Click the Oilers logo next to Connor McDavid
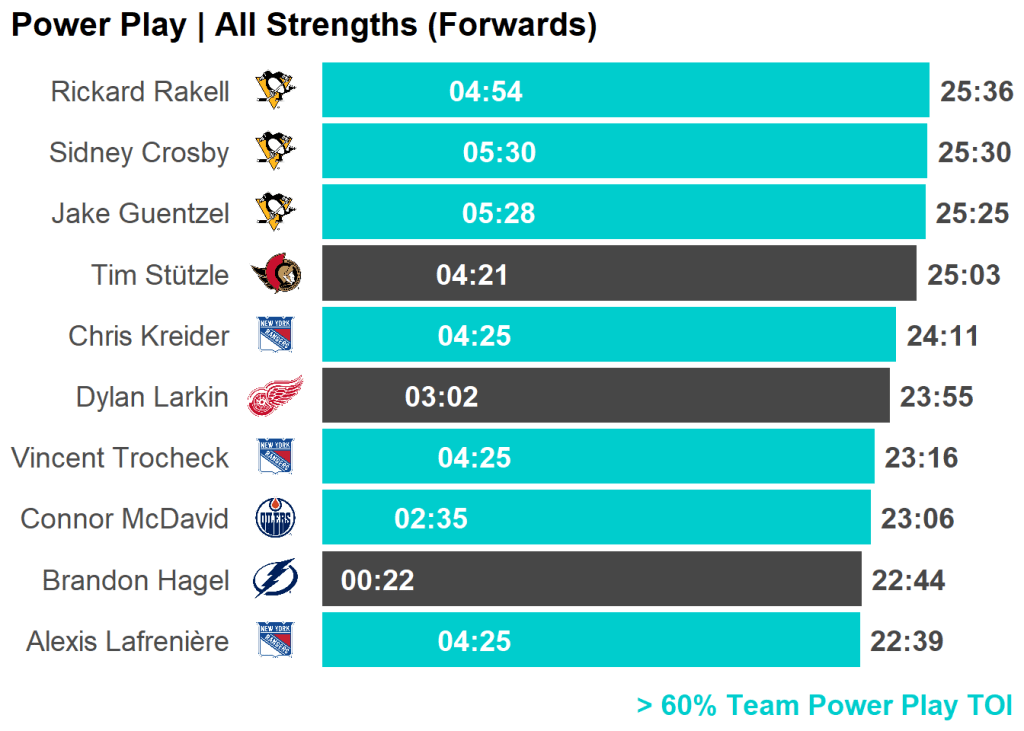Image resolution: width=1024 pixels, height=731 pixels. [275, 518]
